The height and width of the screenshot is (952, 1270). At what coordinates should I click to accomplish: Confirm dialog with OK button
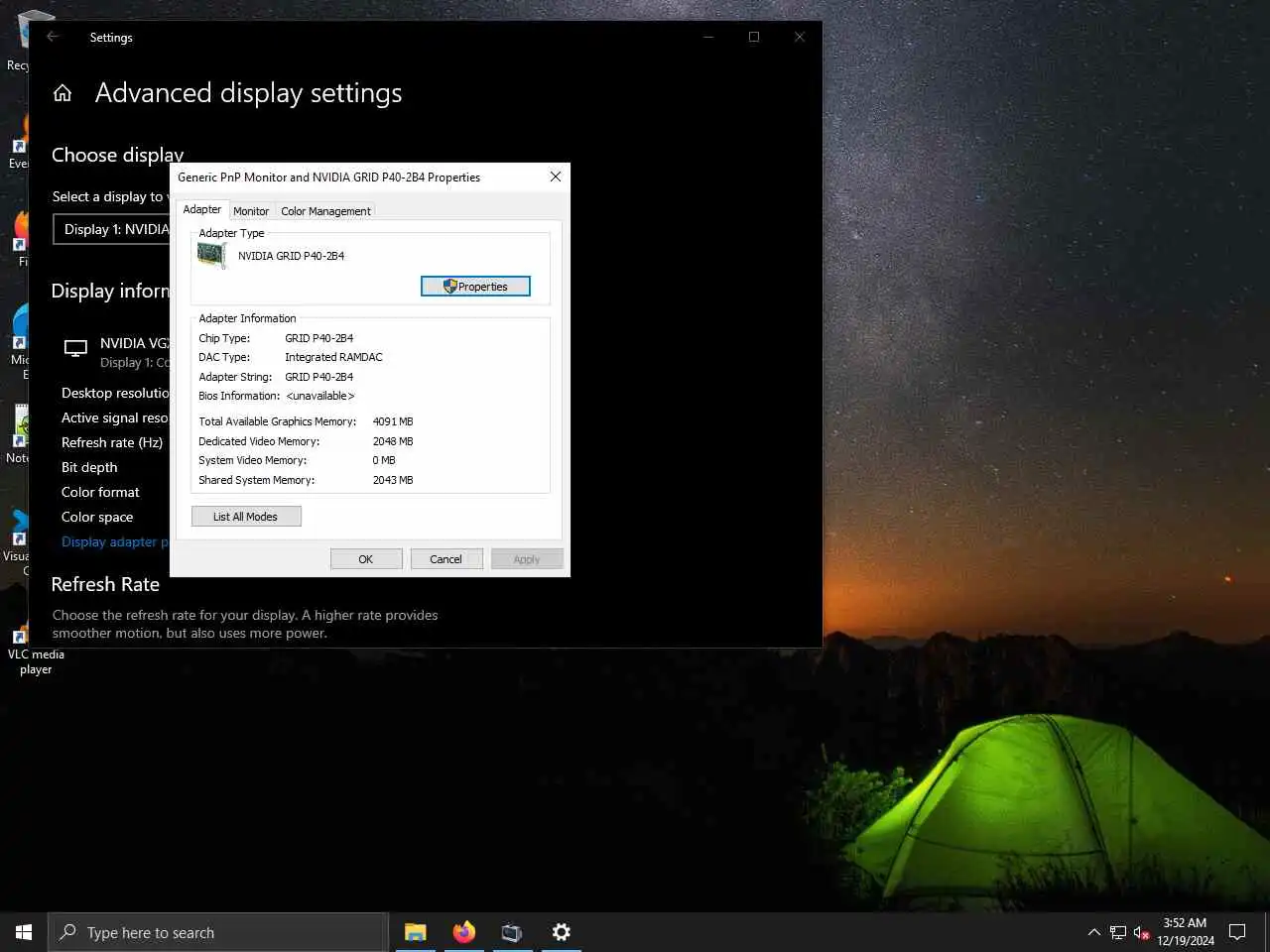pos(366,559)
